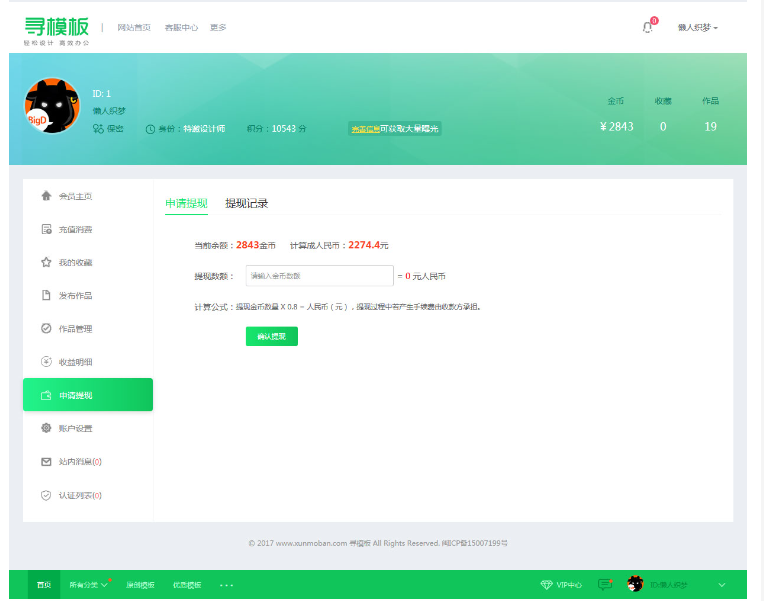
Task: Open the 更多 menu in the top navigation
Action: (x=218, y=28)
